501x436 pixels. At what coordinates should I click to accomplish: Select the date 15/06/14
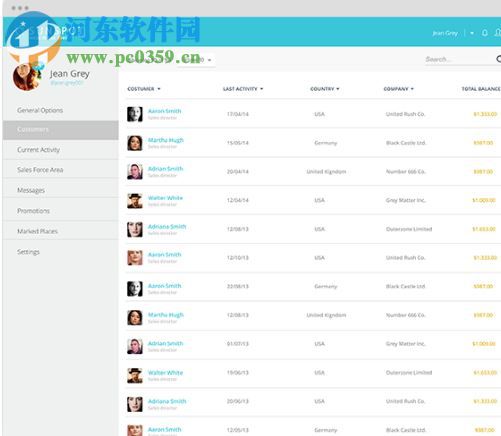click(x=238, y=143)
